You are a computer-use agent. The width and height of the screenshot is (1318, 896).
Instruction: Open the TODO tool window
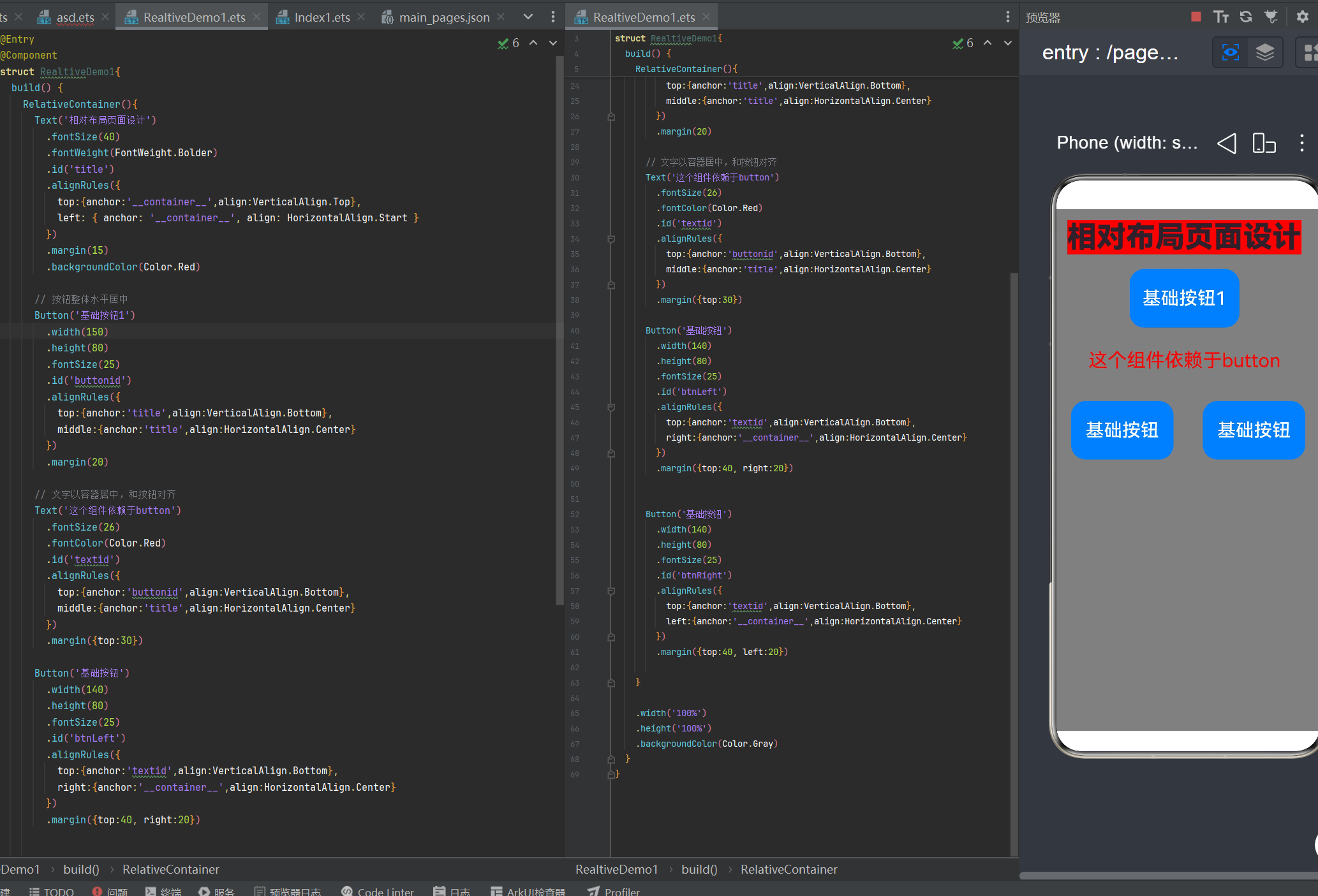[52, 891]
